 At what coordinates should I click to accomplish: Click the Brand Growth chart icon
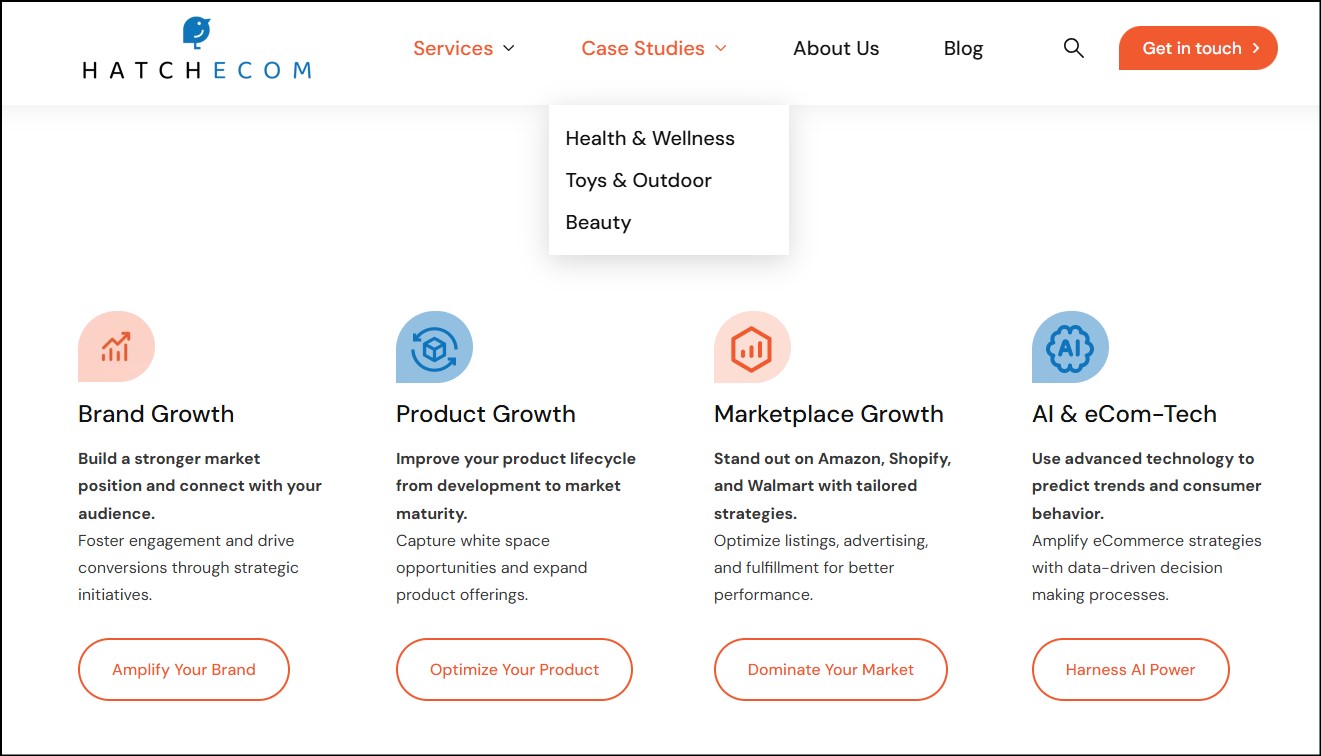click(116, 347)
